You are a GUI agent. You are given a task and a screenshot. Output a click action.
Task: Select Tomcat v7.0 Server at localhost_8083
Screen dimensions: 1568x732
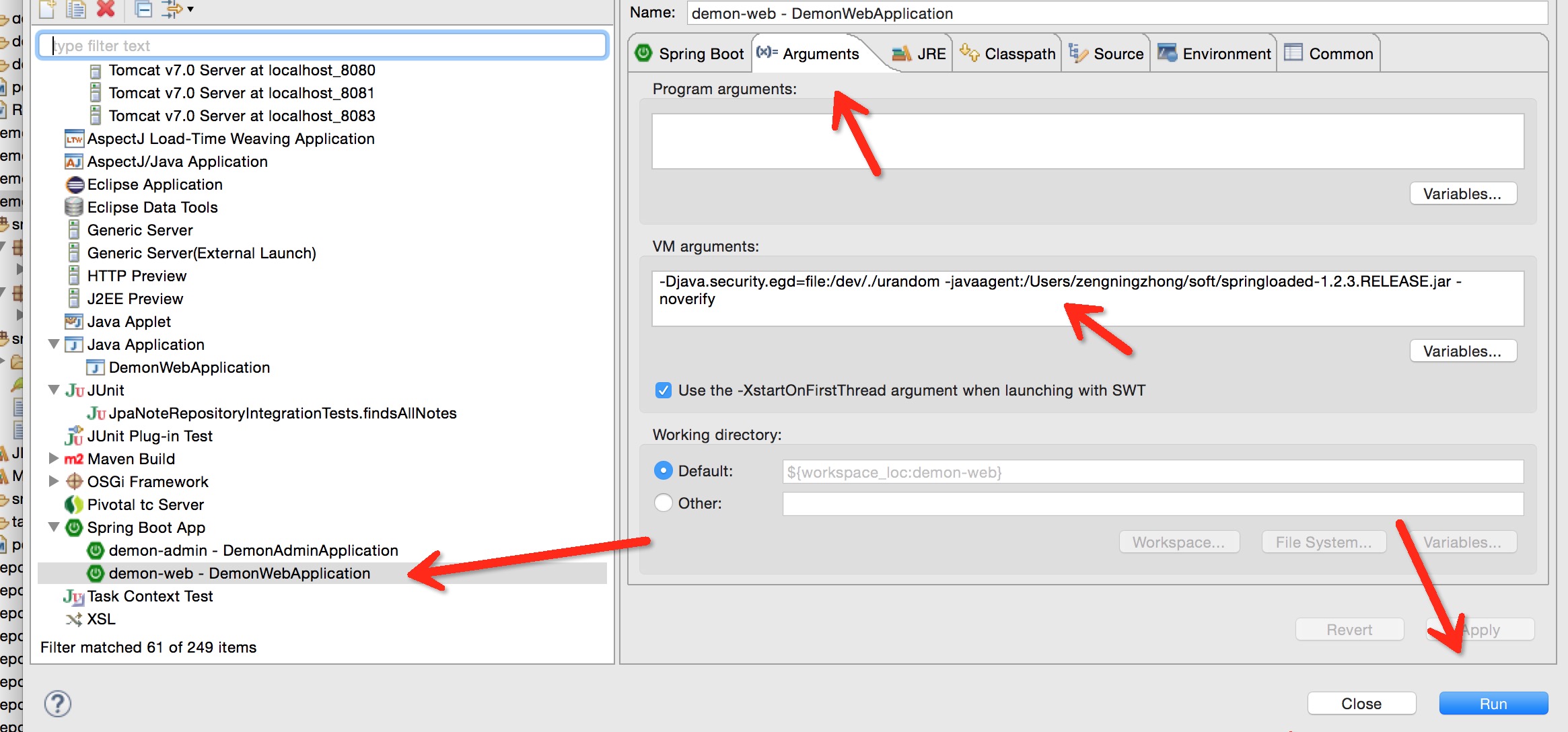pos(242,116)
